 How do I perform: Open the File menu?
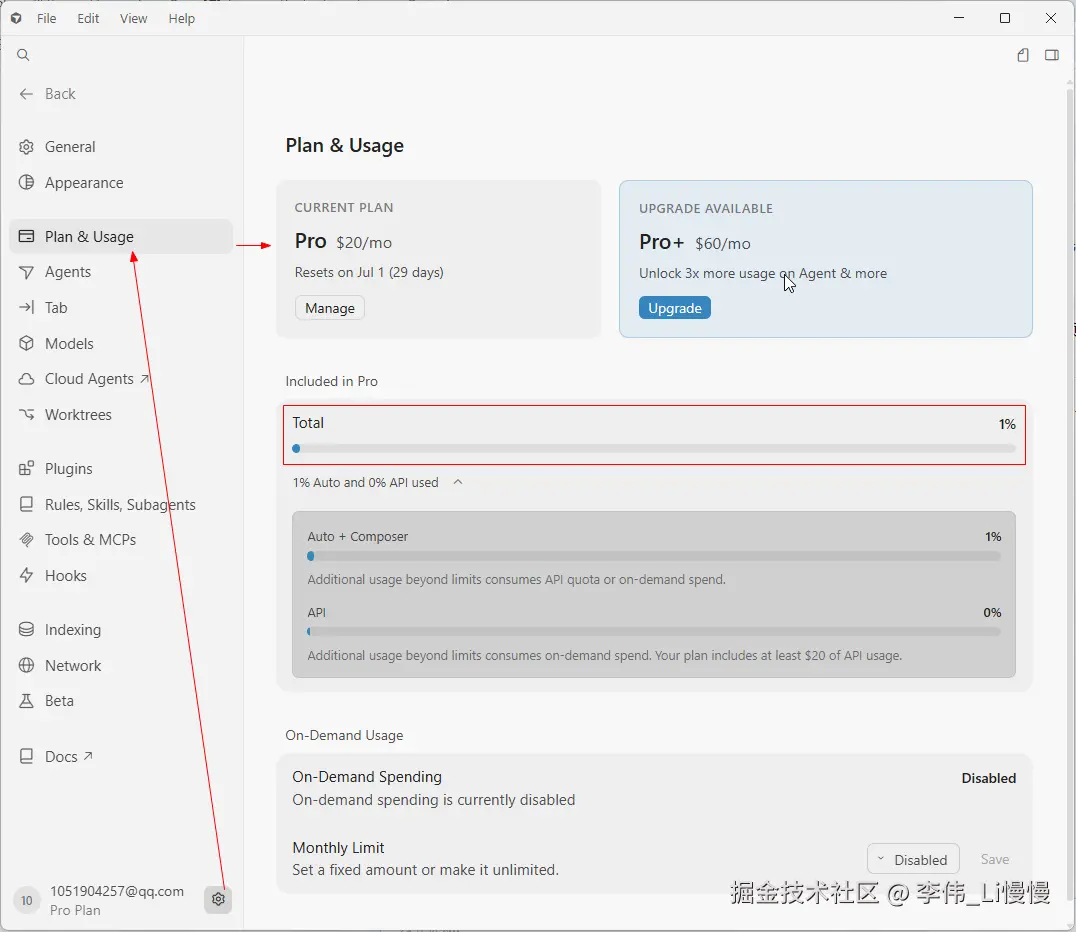click(x=47, y=19)
